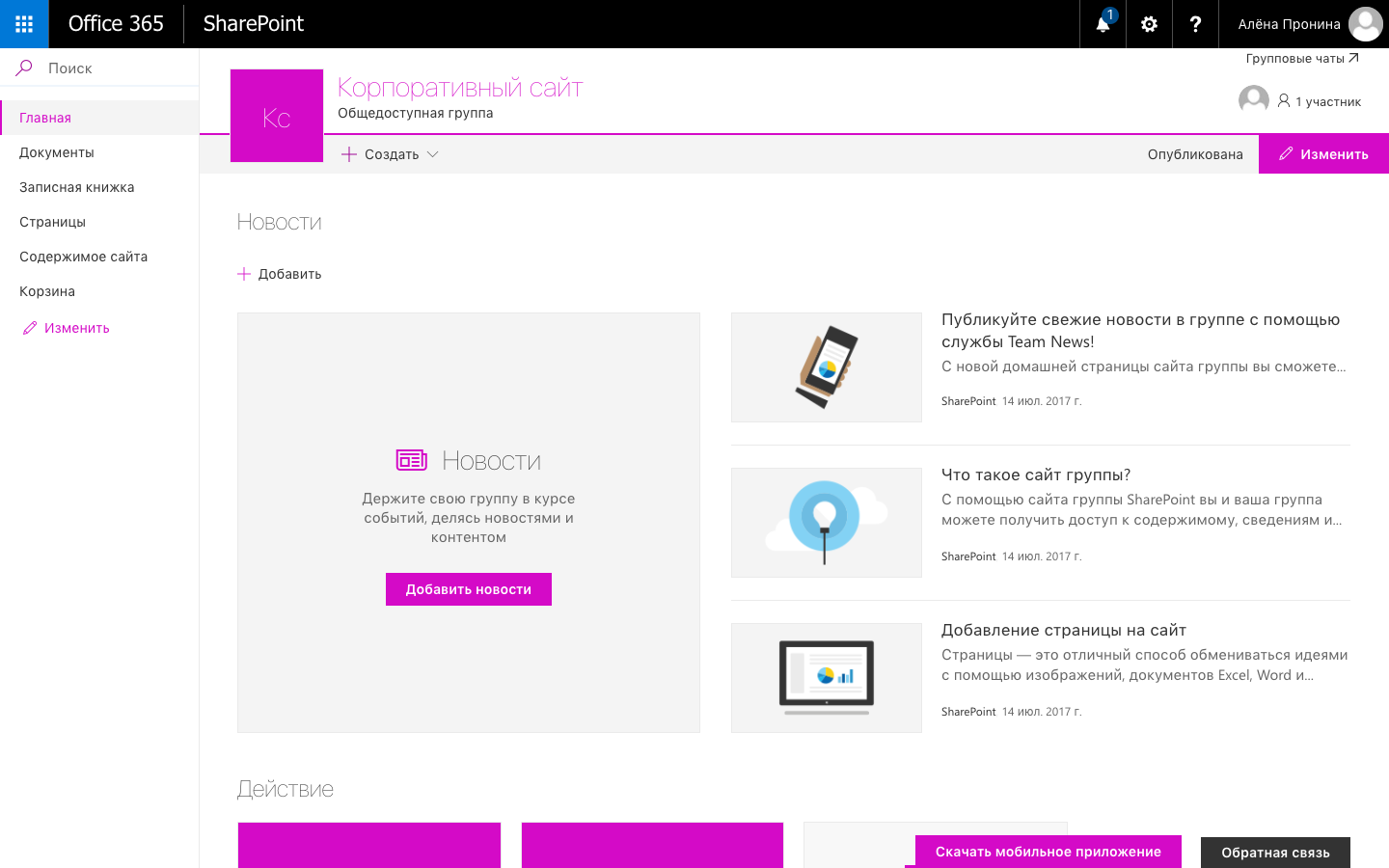The height and width of the screenshot is (868, 1389).
Task: Click the cloud thumbnail of the second news item
Action: (826, 522)
